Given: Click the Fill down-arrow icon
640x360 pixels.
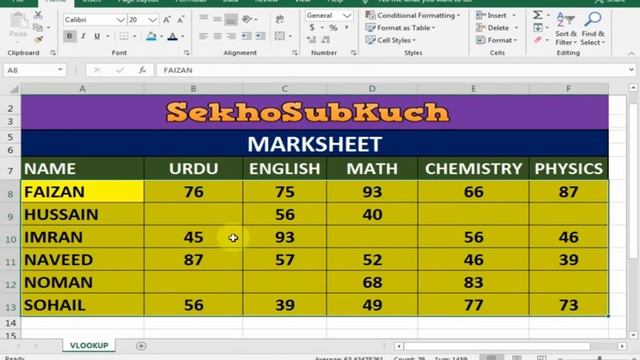Looking at the screenshot, I should pyautogui.click(x=538, y=28).
